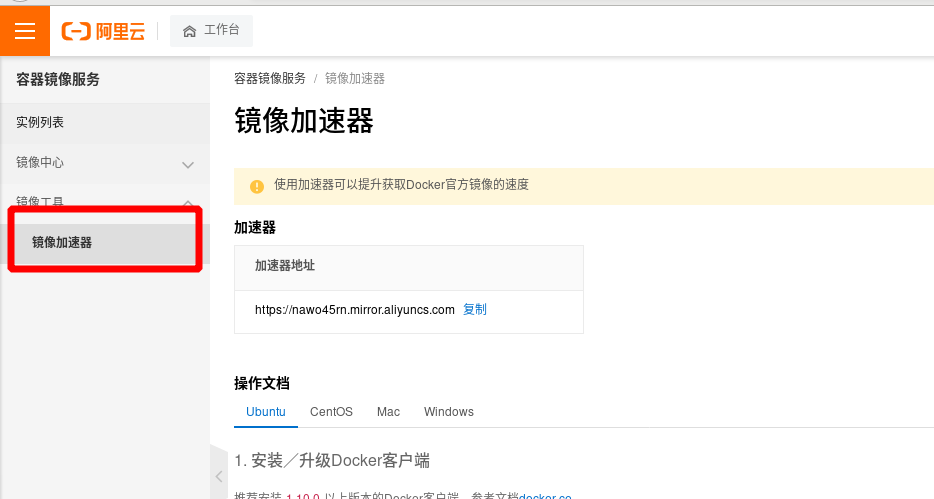
Task: Click the 容器镜像服务 breadcrumb link
Action: [270, 79]
